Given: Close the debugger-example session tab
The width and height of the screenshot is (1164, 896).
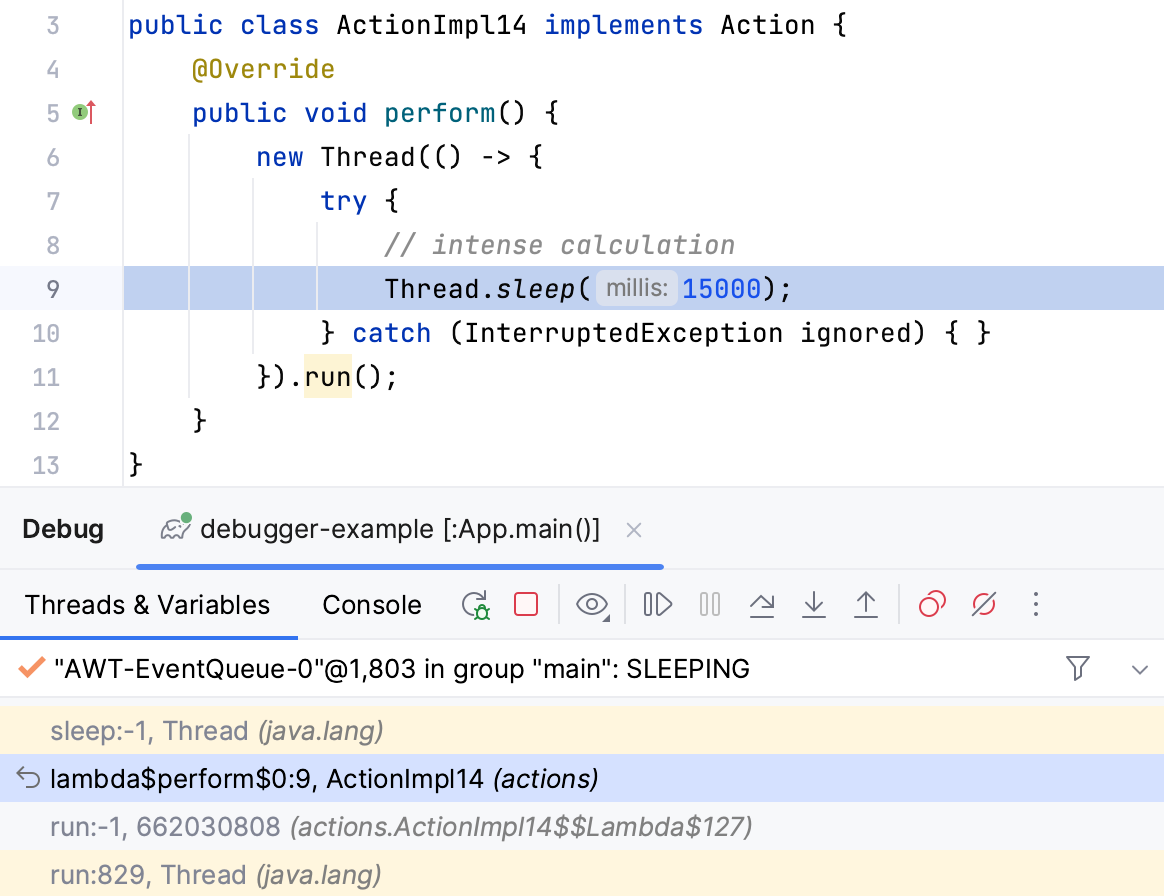Looking at the screenshot, I should (x=634, y=530).
